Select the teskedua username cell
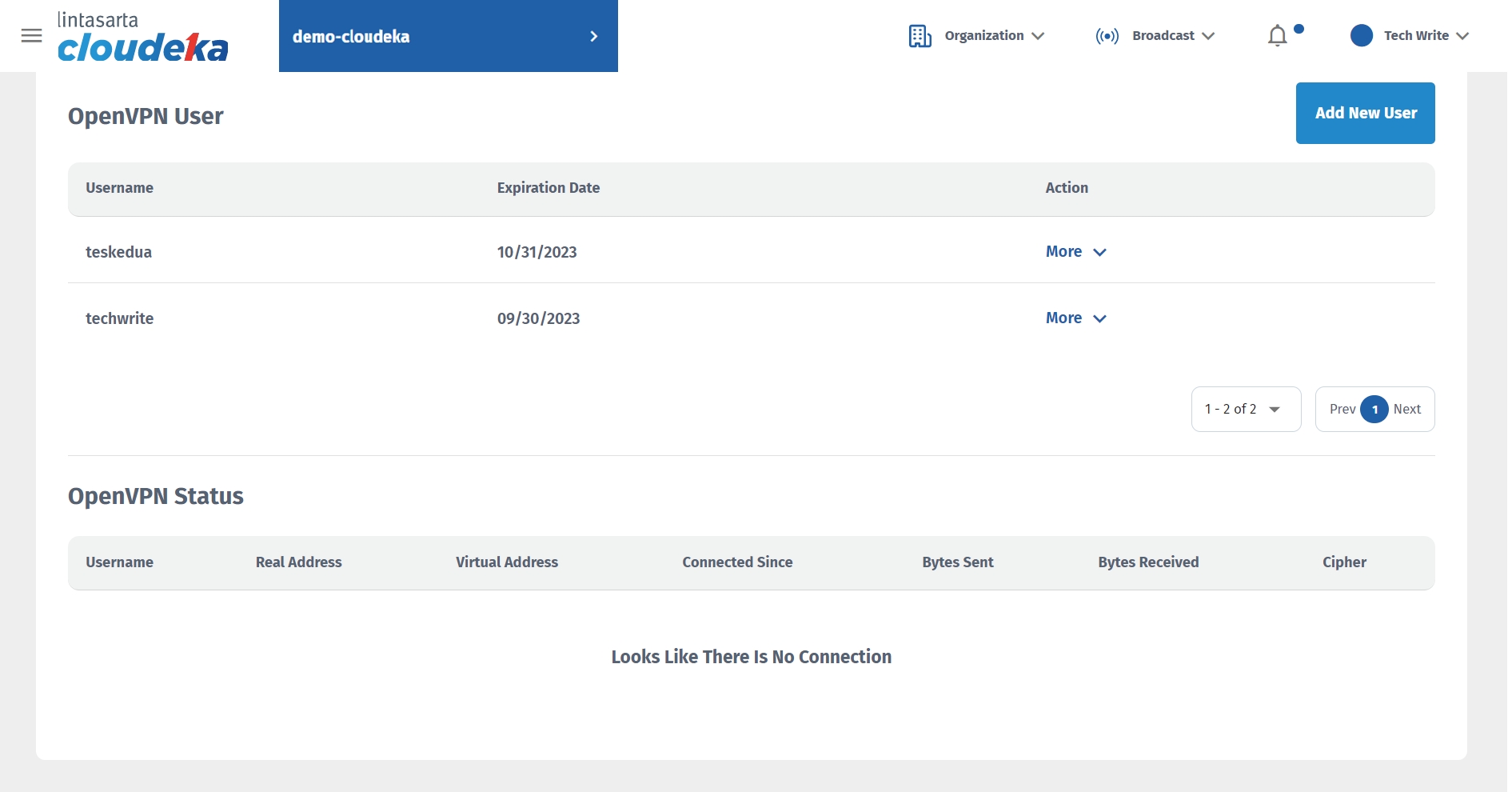The image size is (1512, 792). [x=118, y=252]
